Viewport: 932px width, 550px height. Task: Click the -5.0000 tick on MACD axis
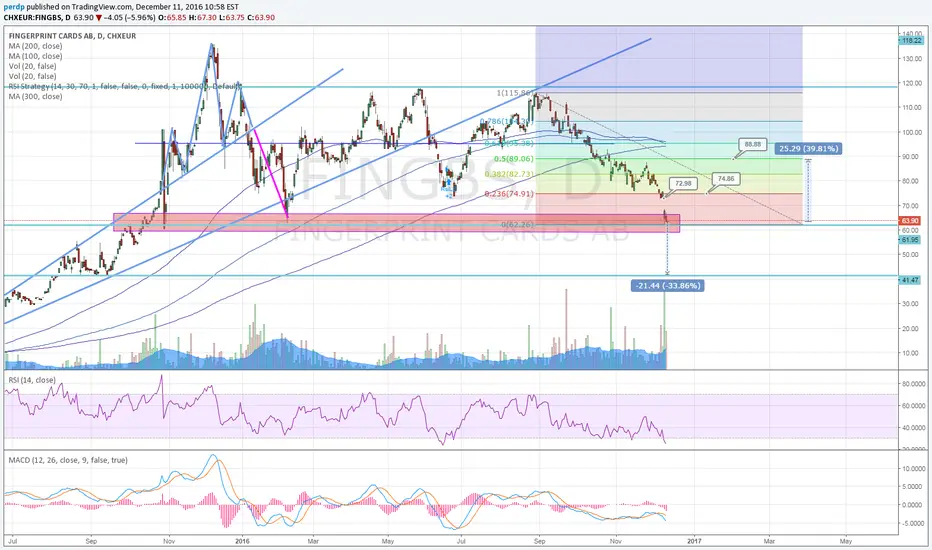(x=913, y=524)
